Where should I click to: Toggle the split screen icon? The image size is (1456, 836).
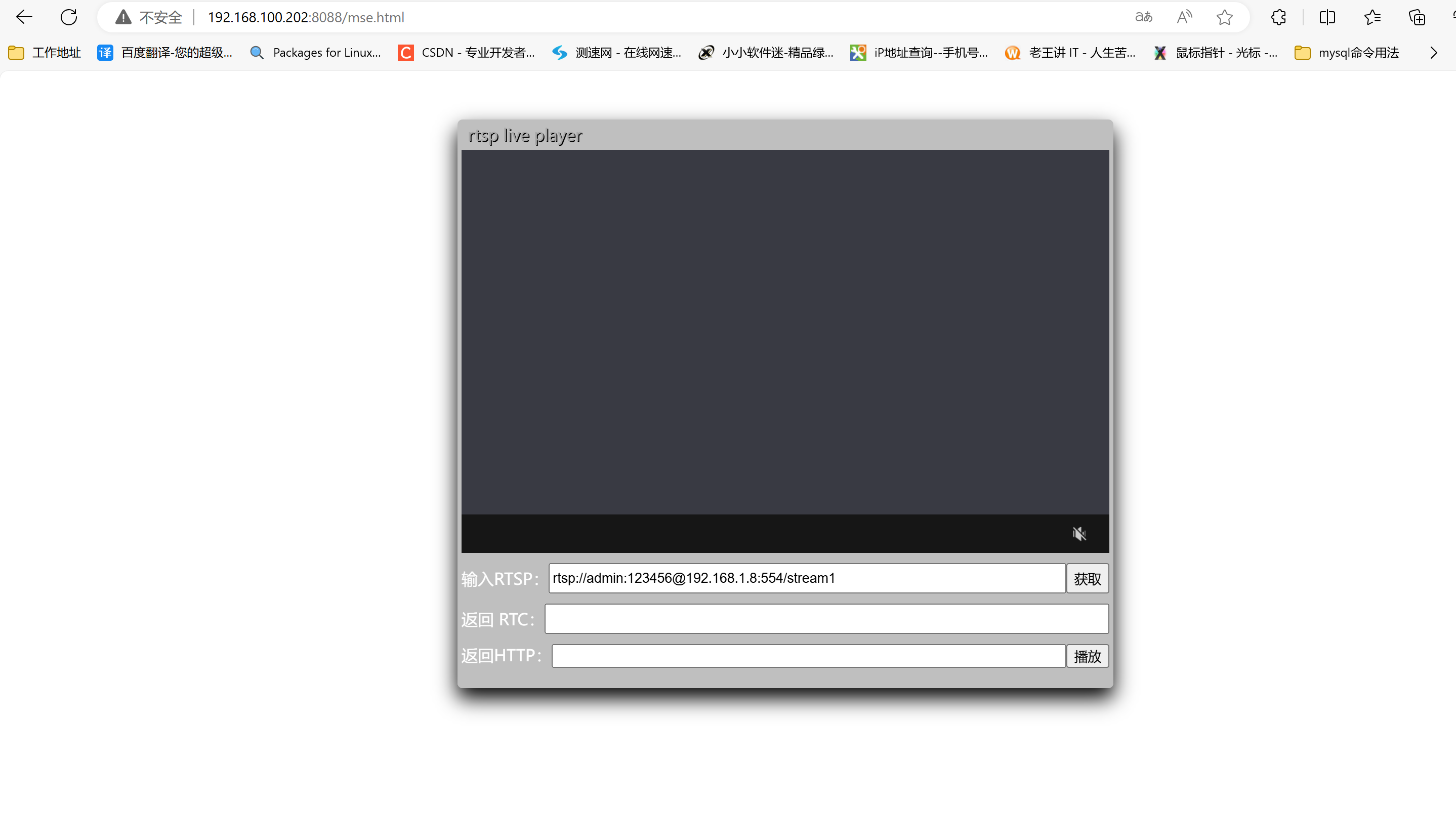(1327, 17)
